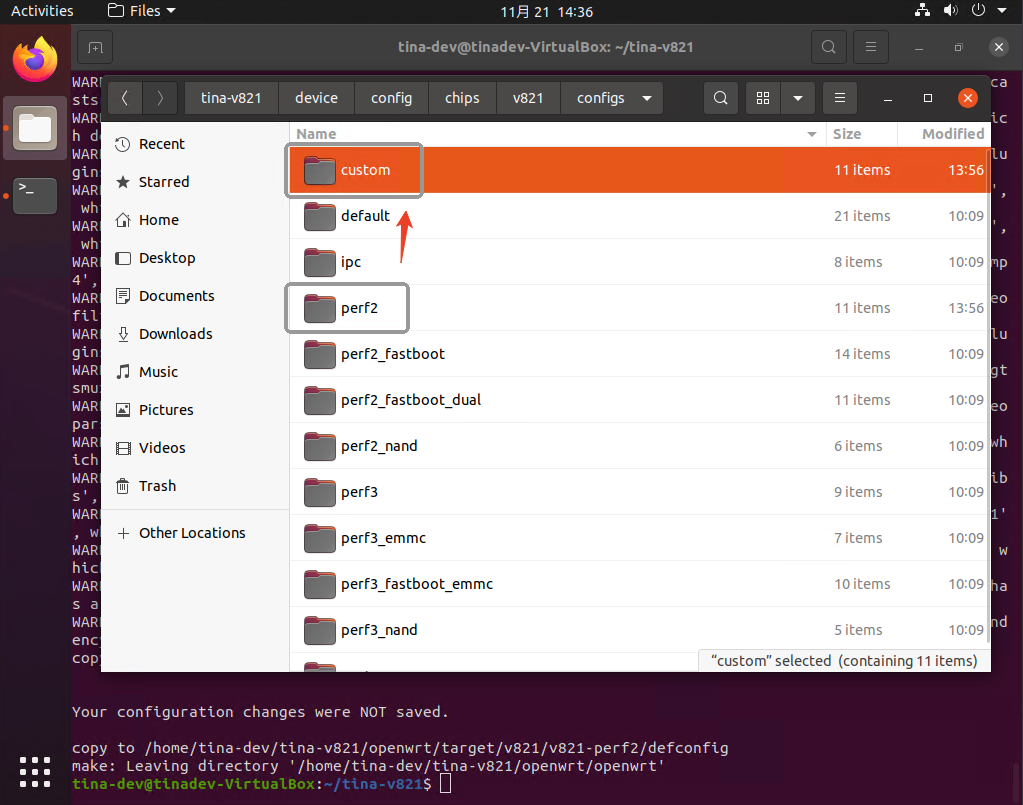1023x805 pixels.
Task: Click Activities in the top bar
Action: [x=42, y=11]
